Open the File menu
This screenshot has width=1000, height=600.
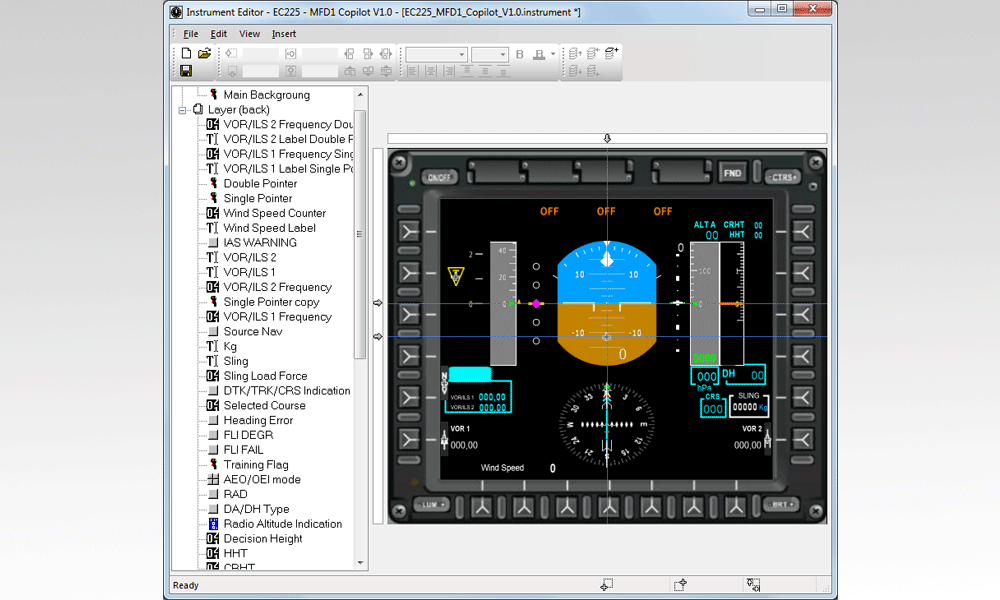190,33
